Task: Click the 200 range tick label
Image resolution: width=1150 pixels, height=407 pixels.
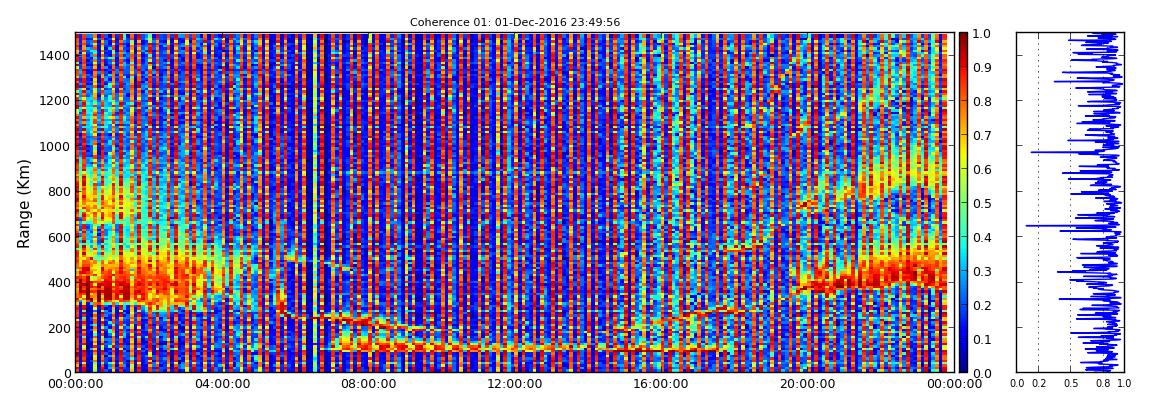Action: (58, 328)
